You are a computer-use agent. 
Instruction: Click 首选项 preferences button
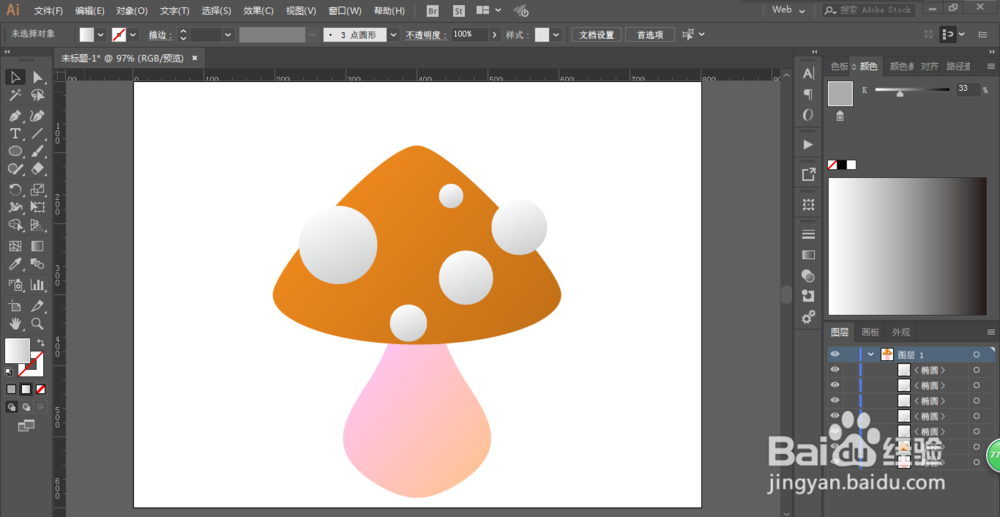click(x=650, y=35)
